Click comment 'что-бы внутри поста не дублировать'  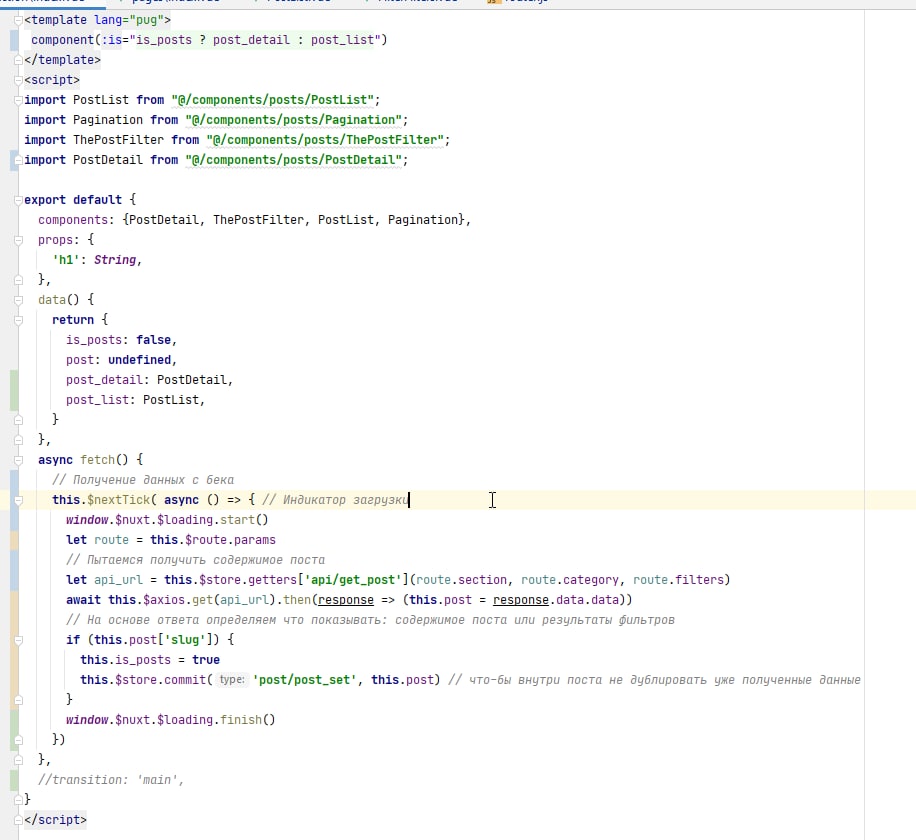coord(654,680)
